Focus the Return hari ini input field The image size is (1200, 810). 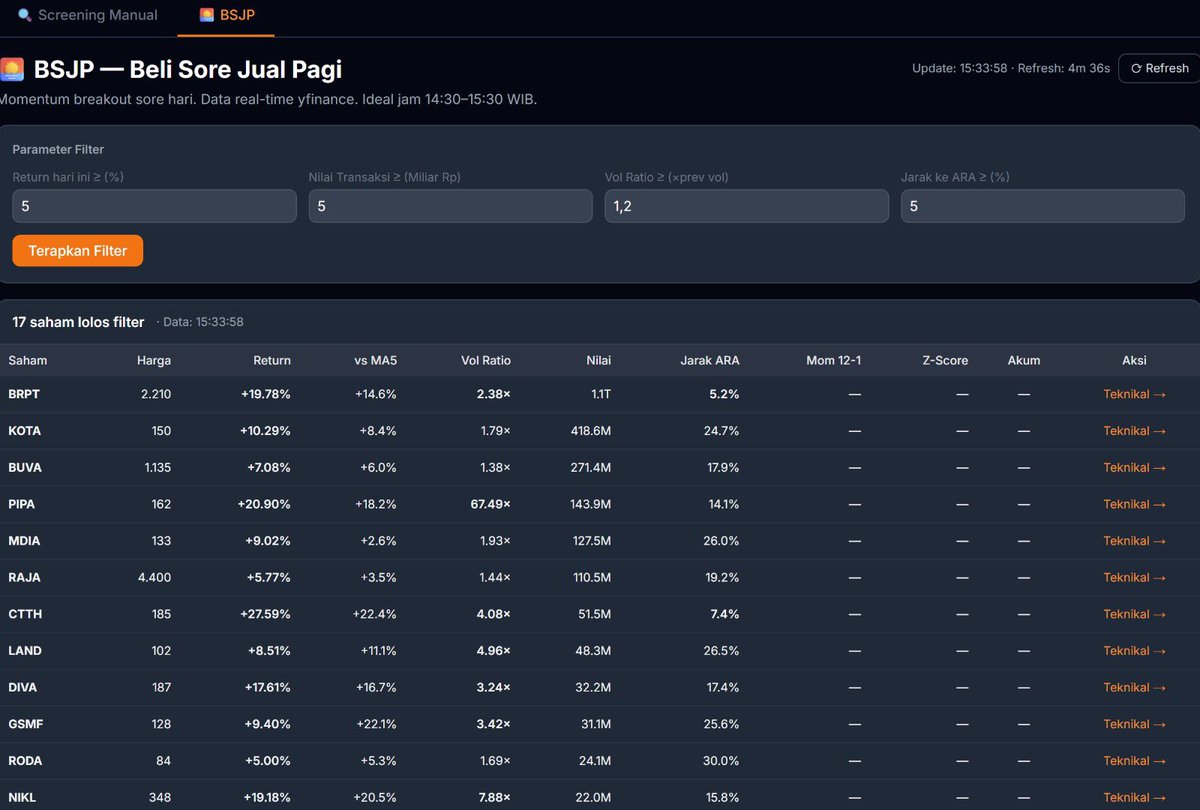[x=154, y=206]
